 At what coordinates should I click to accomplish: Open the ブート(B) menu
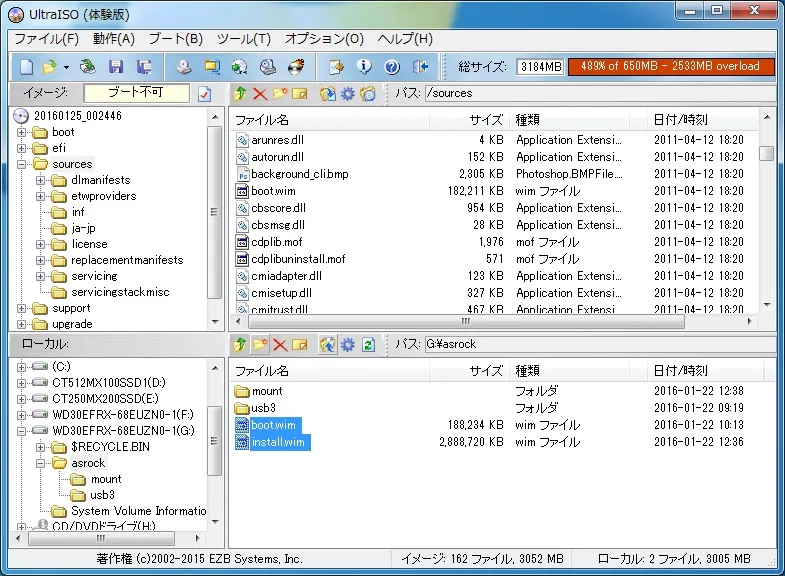[x=176, y=39]
